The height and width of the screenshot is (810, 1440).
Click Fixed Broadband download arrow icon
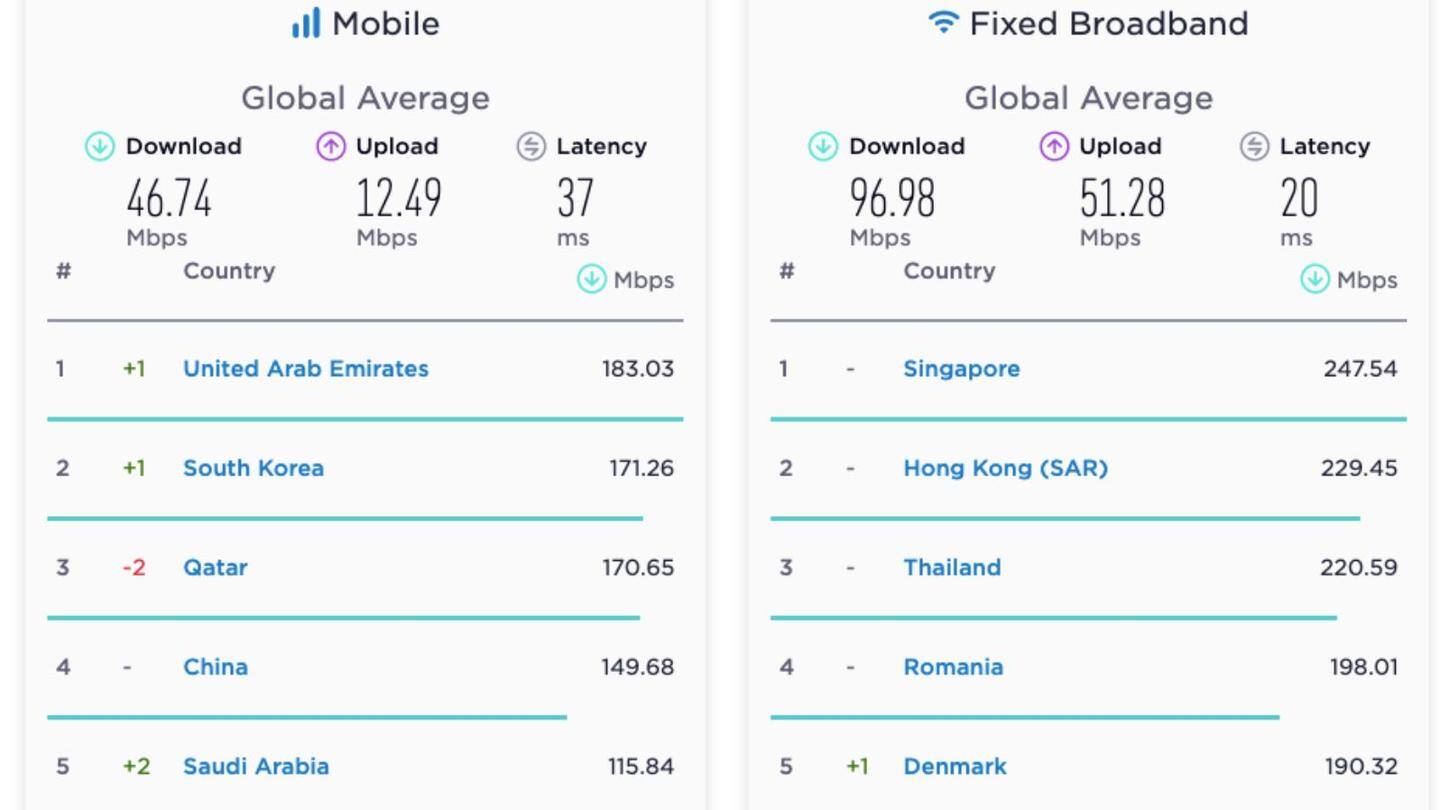(x=822, y=147)
